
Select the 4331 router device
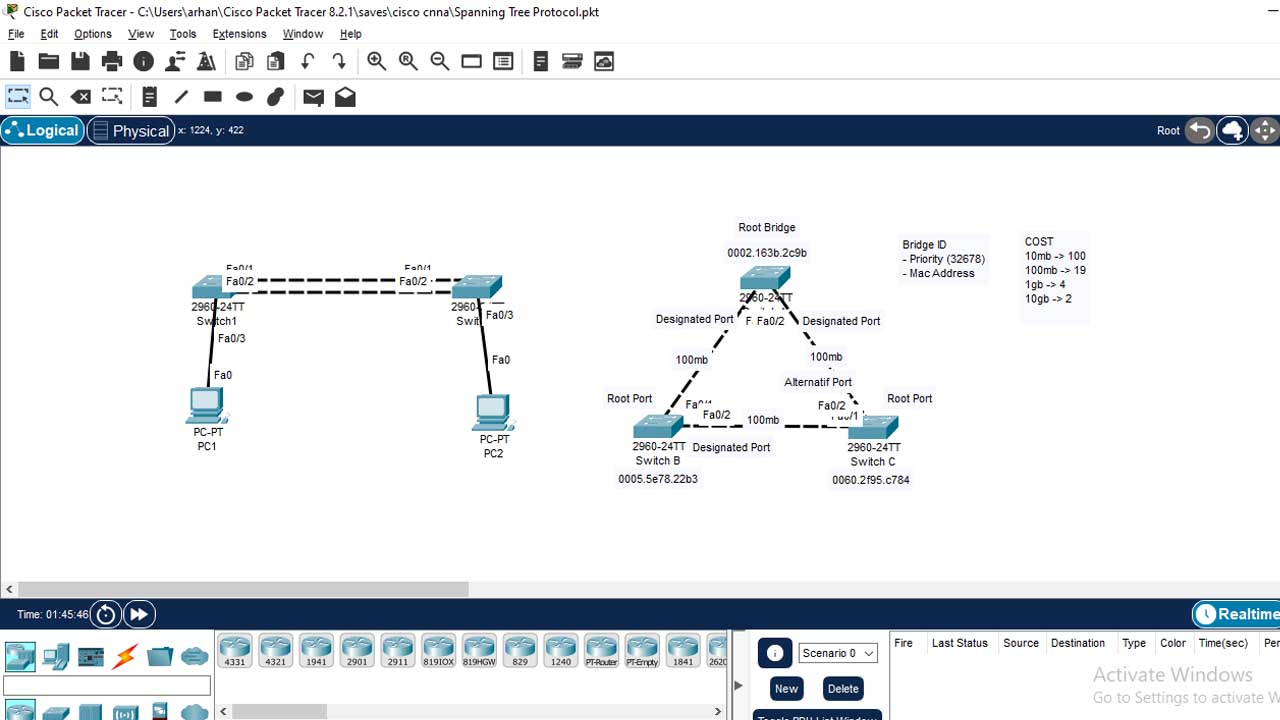point(235,650)
